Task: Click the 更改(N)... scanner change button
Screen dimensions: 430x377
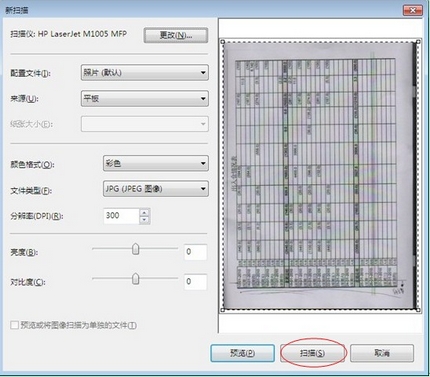Action: [176, 35]
